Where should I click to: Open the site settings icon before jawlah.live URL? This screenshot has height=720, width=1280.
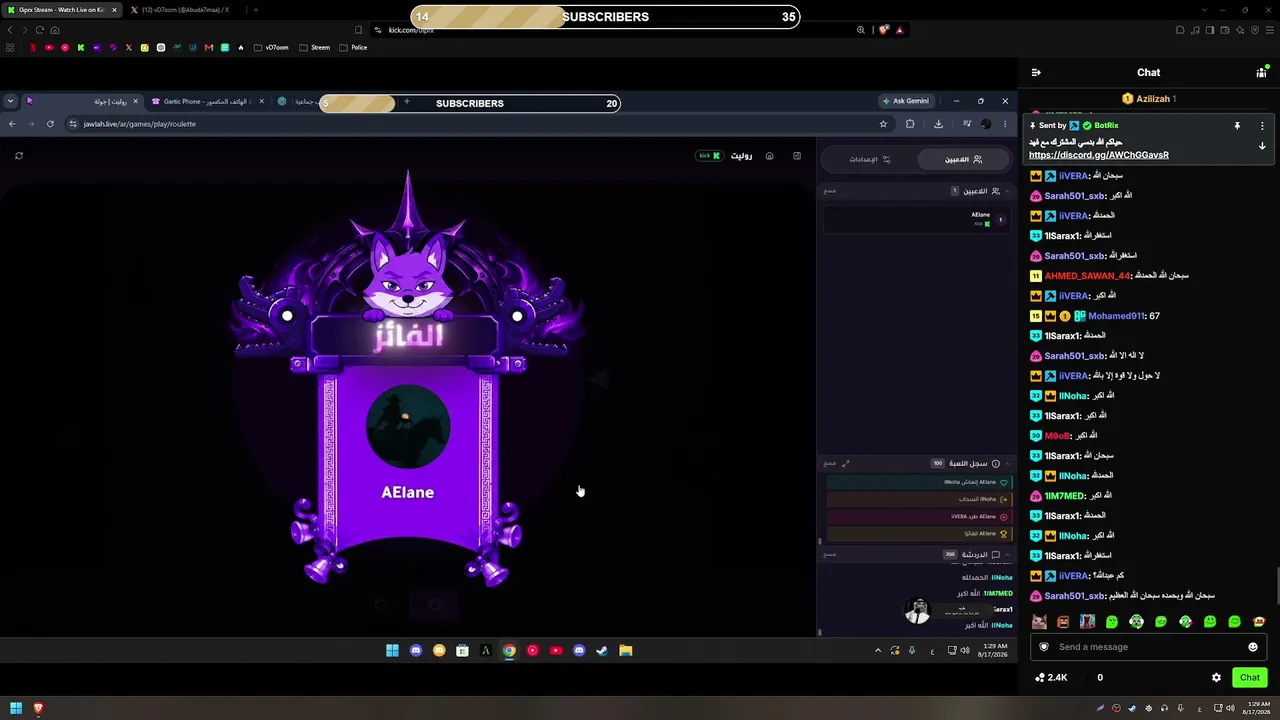73,124
